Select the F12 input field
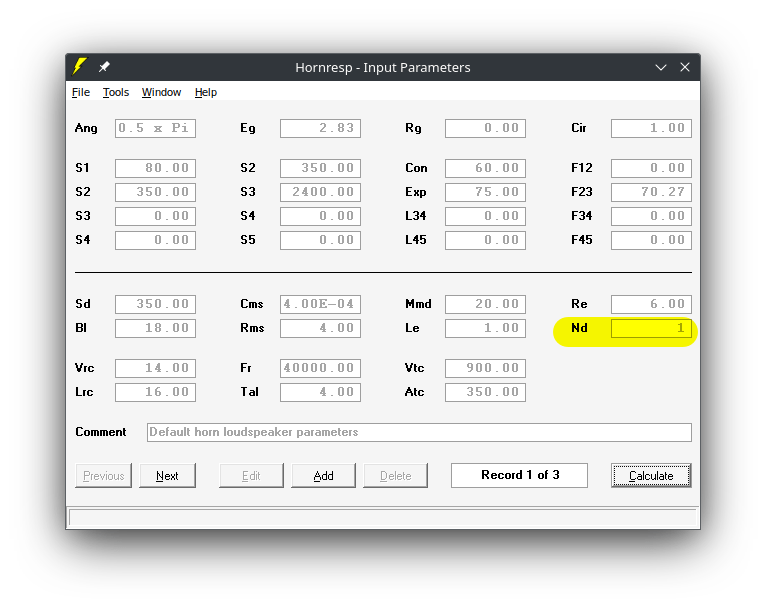 point(651,168)
